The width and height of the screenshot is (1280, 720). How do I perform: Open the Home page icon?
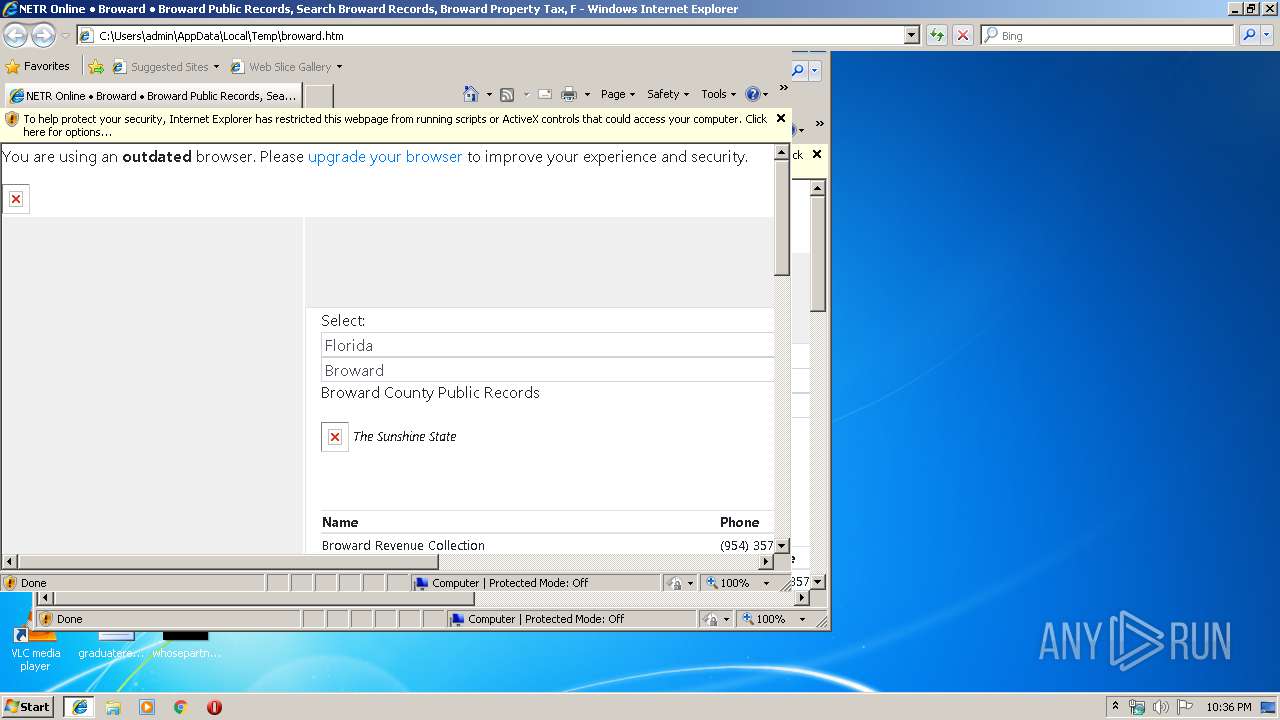click(471, 94)
